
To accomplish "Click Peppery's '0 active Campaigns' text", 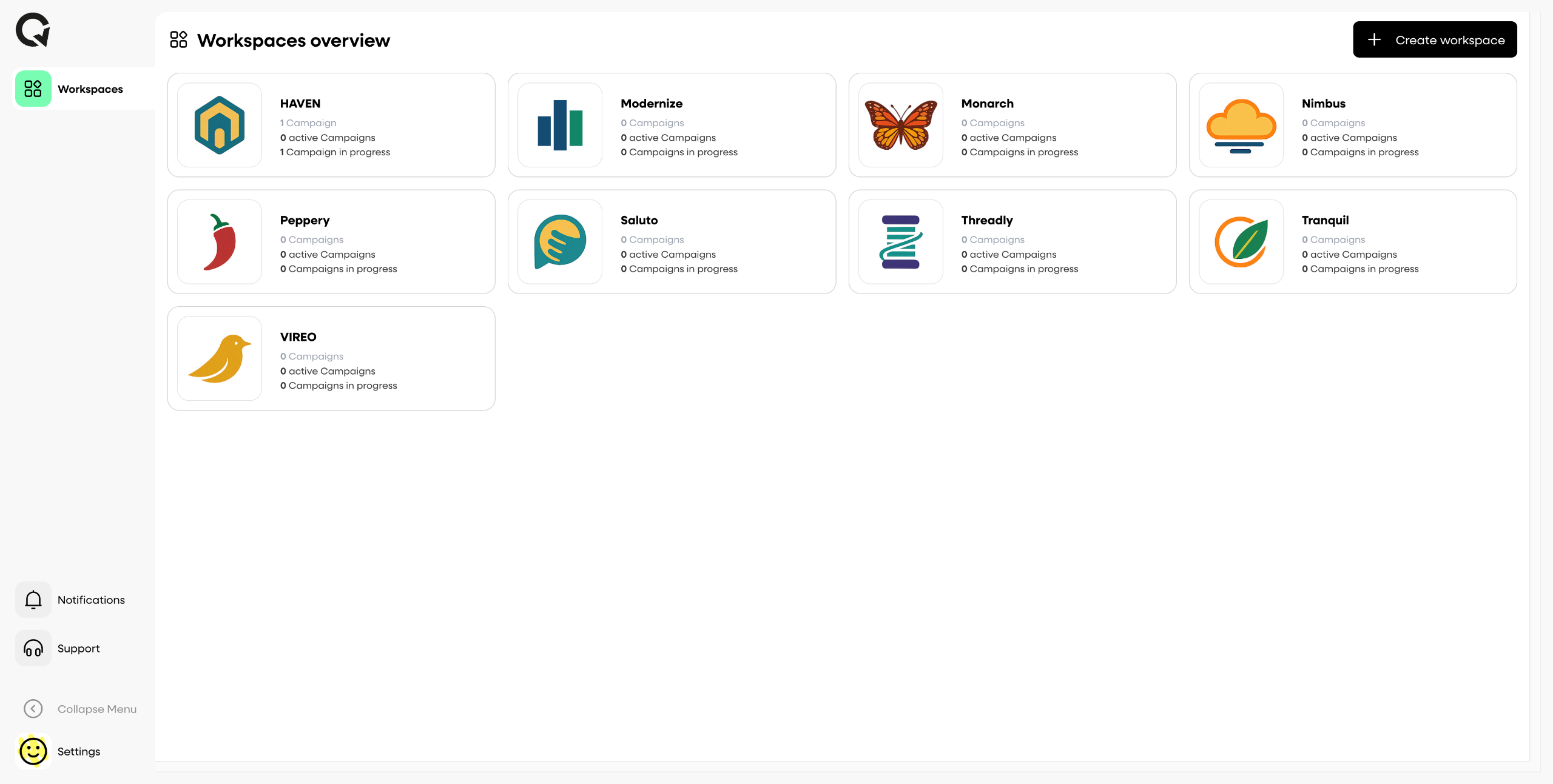I will 328,255.
